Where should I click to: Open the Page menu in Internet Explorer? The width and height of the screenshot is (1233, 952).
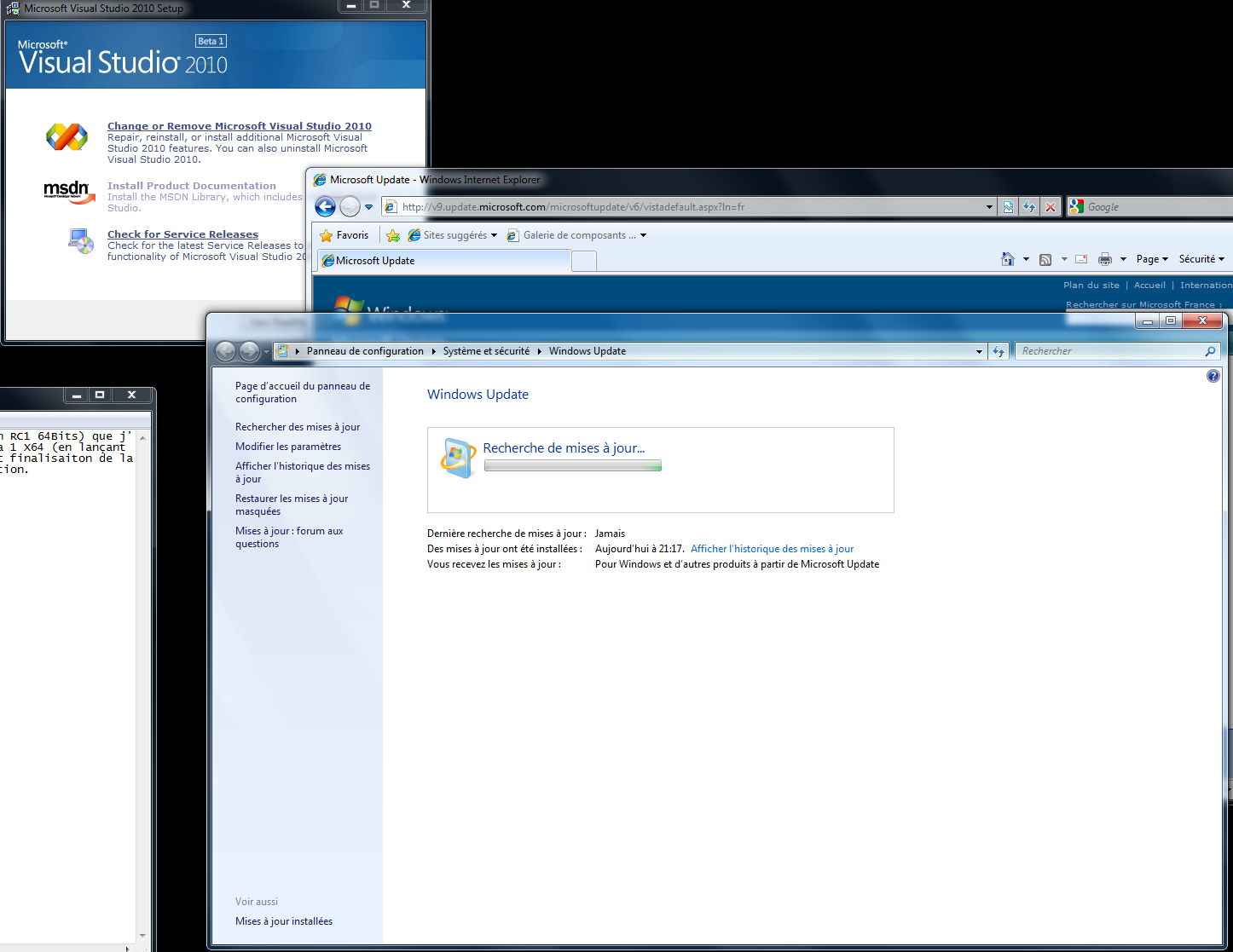coord(1152,259)
